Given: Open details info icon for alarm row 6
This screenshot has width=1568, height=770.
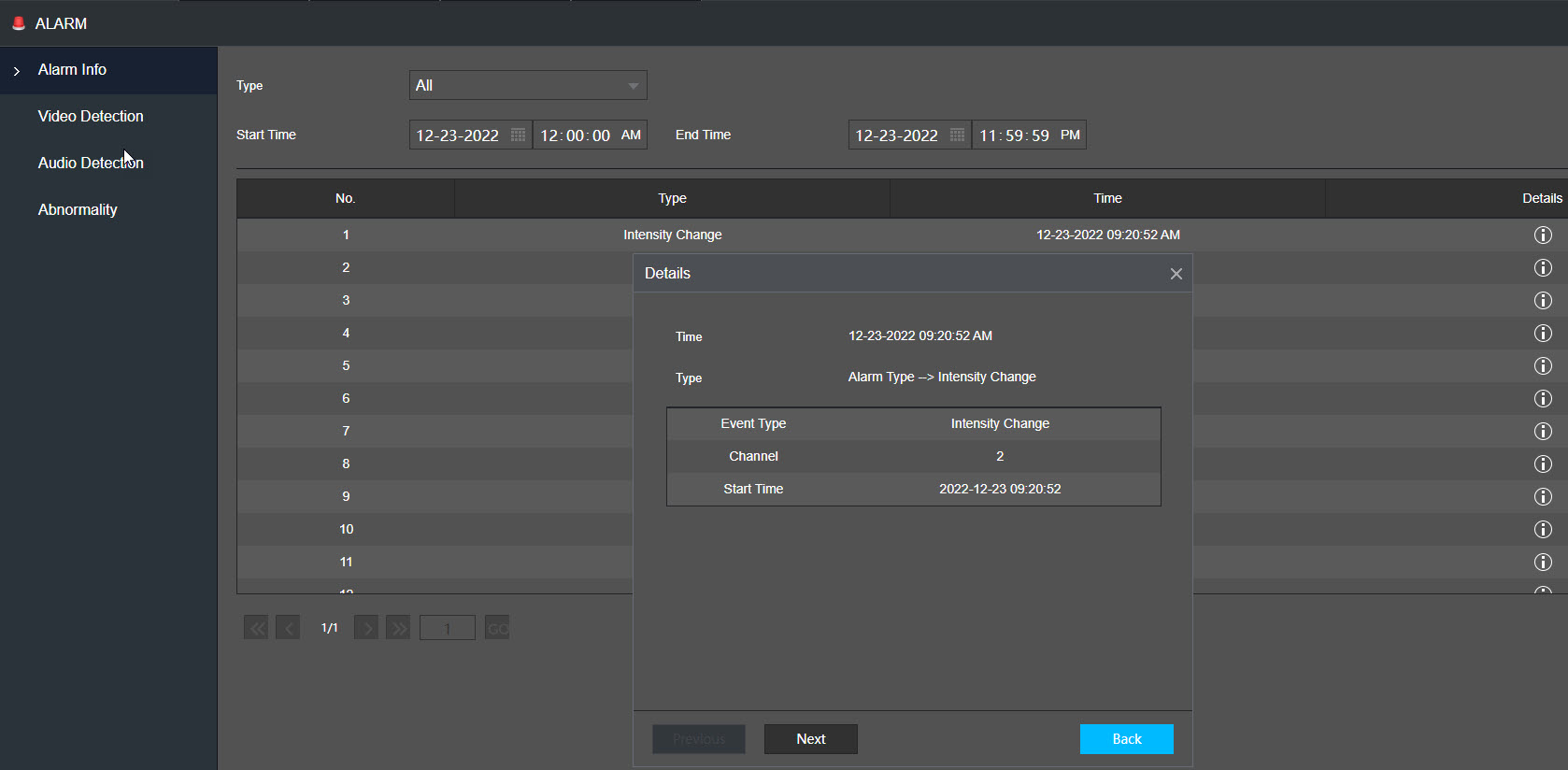Looking at the screenshot, I should point(1543,398).
